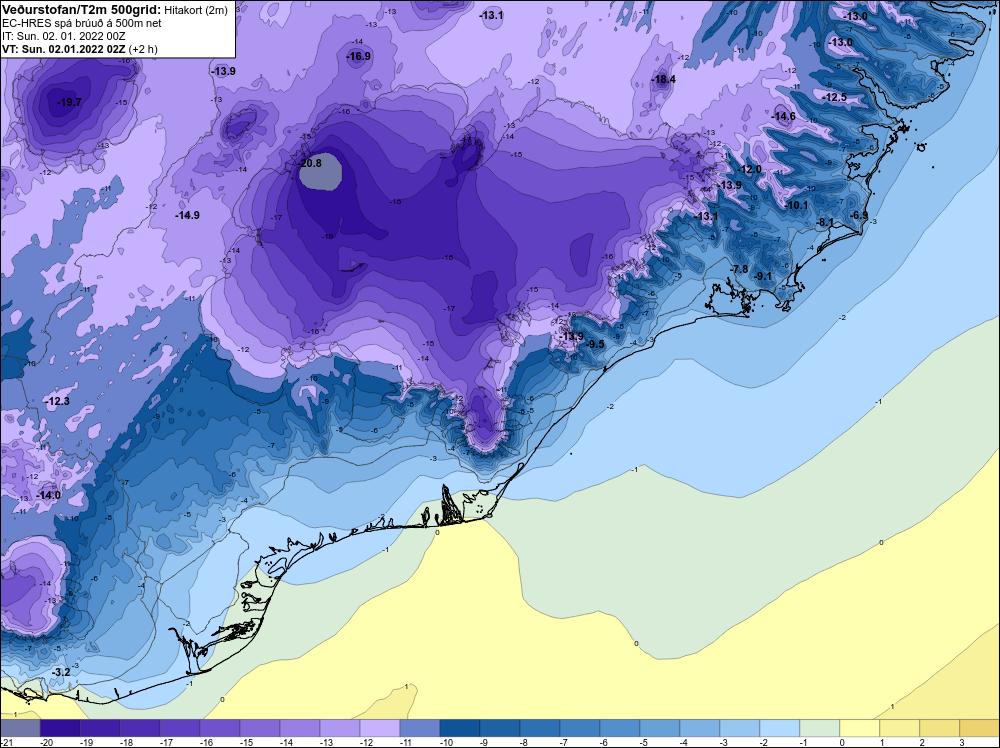Click the -12.0 temperature value
This screenshot has width=1000, height=748.
(x=749, y=170)
